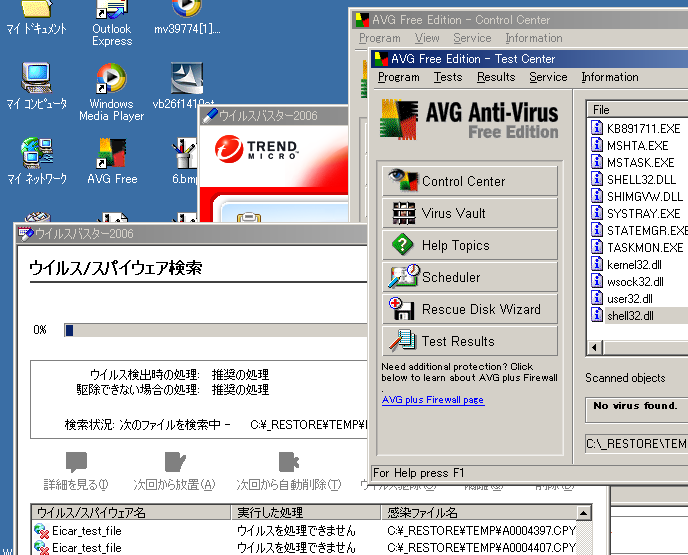Viewport: 688px width, 555px height.
Task: Click the virus scan progress bar
Action: click(x=215, y=330)
